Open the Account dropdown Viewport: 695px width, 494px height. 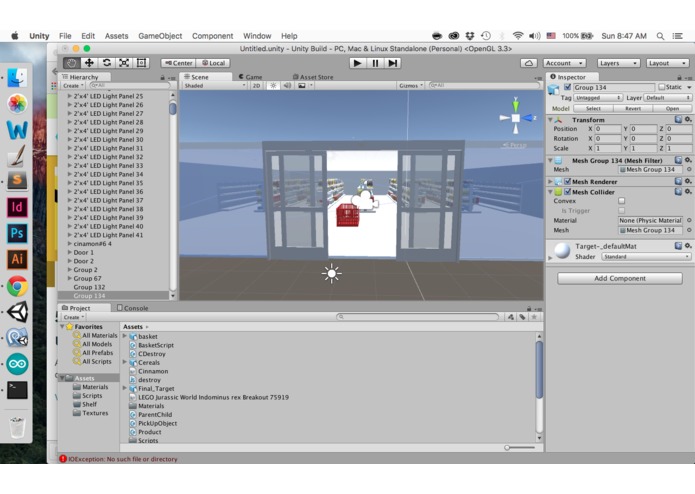coord(564,63)
